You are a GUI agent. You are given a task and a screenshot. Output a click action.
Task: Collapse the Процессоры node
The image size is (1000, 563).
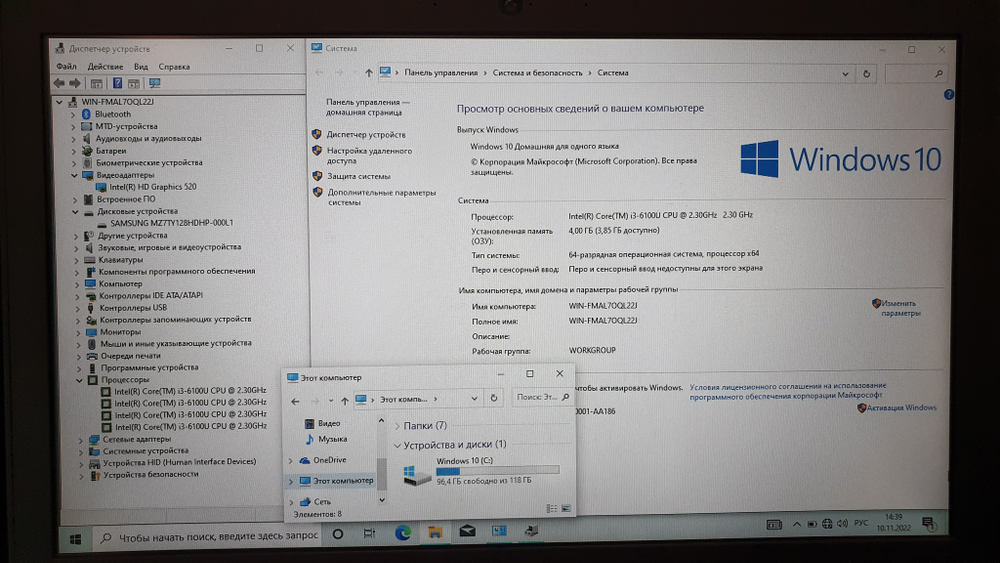click(x=80, y=380)
